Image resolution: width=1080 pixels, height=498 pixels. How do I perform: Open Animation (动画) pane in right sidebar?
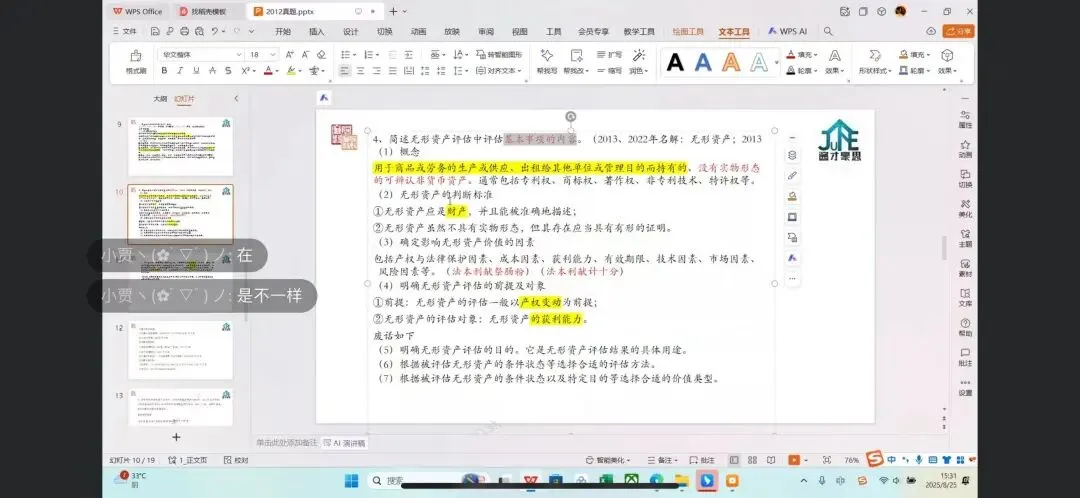965,149
